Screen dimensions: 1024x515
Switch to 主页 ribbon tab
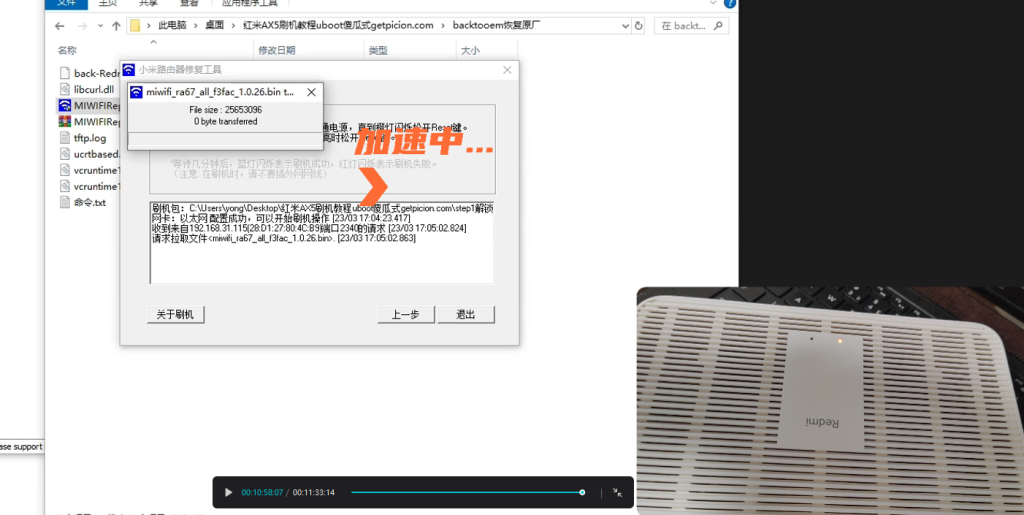108,3
